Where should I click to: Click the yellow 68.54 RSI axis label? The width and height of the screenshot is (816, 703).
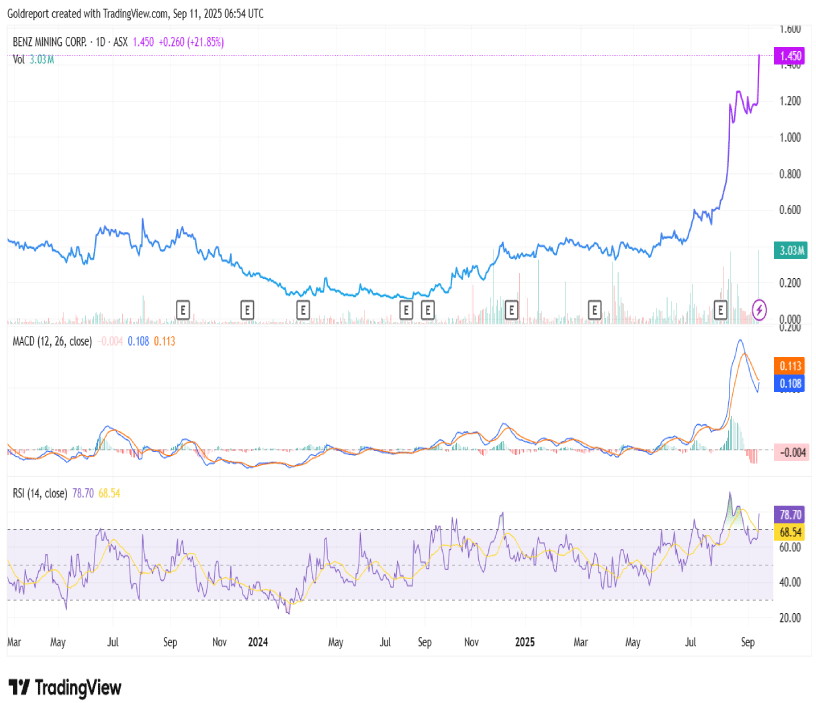pos(789,531)
